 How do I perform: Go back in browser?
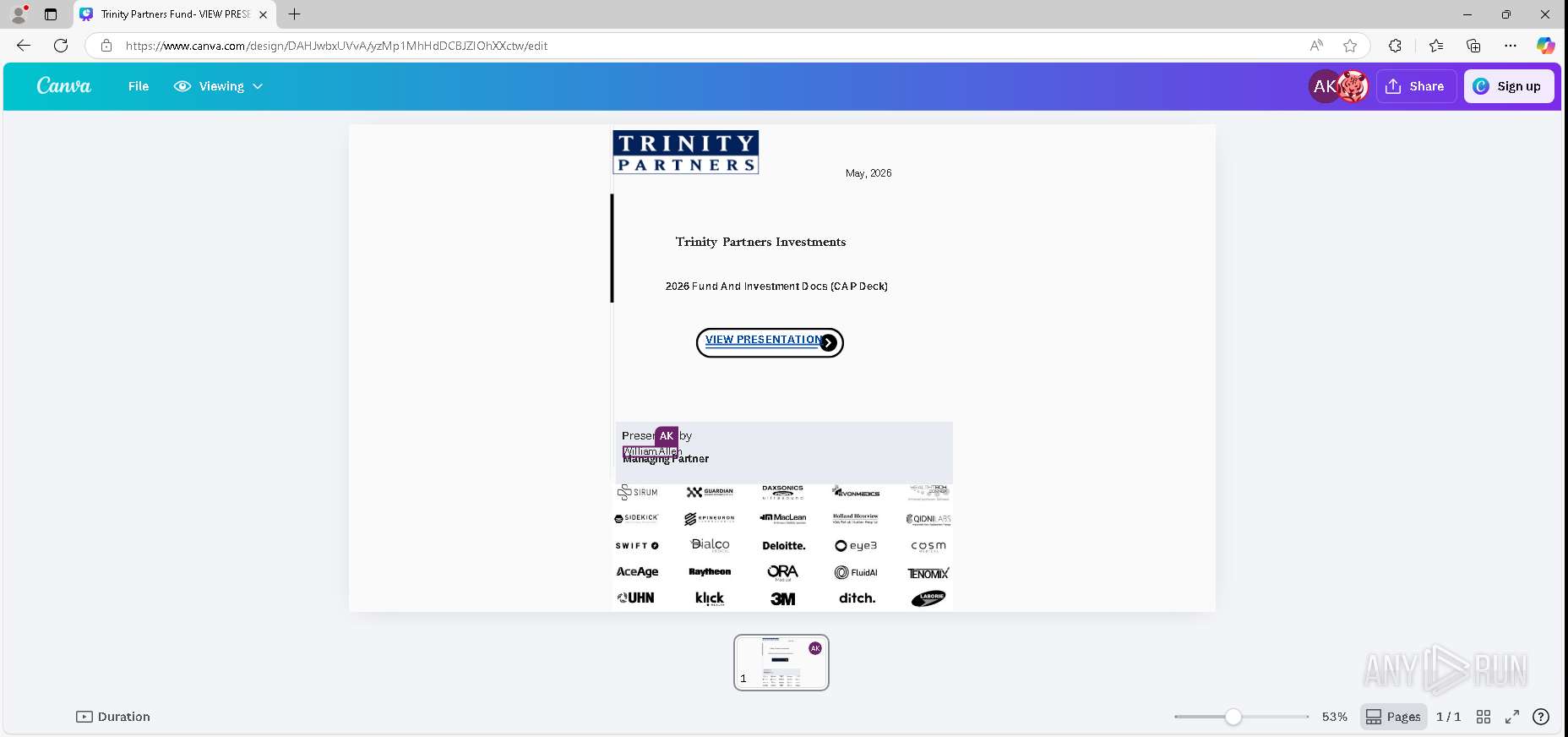(24, 46)
